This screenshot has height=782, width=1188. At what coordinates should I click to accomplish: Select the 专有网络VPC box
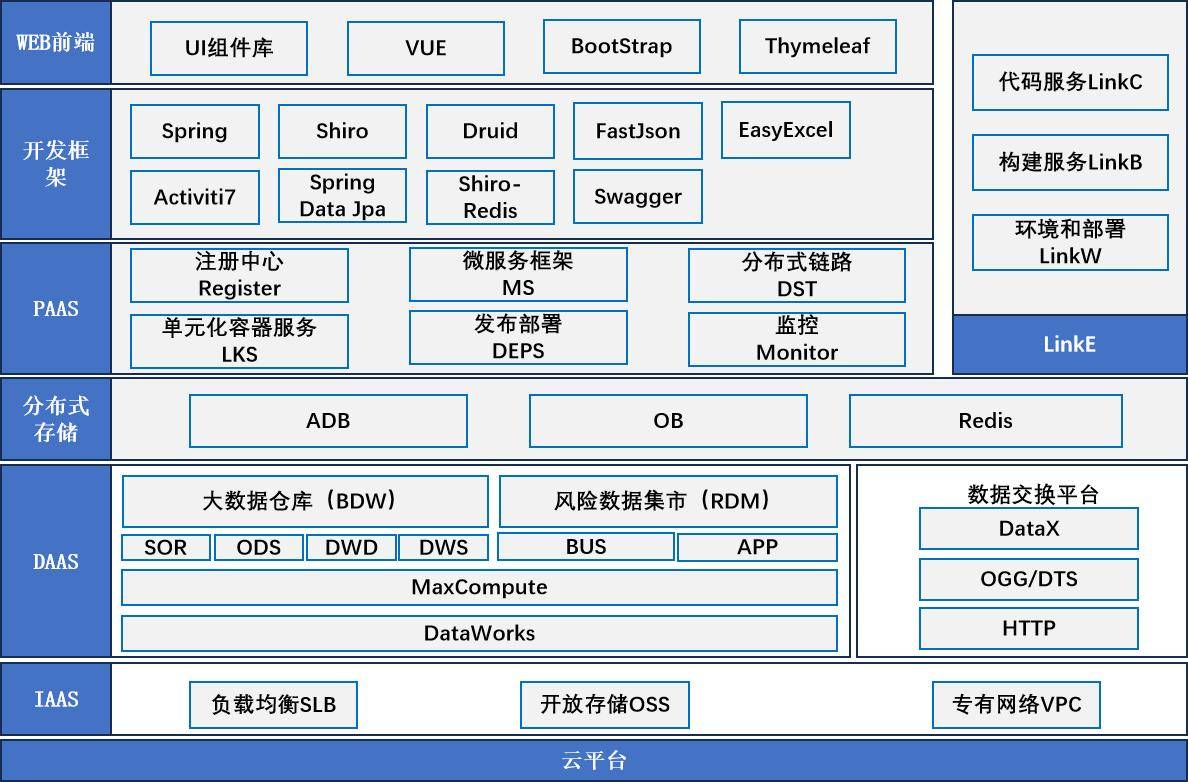pos(1017,705)
